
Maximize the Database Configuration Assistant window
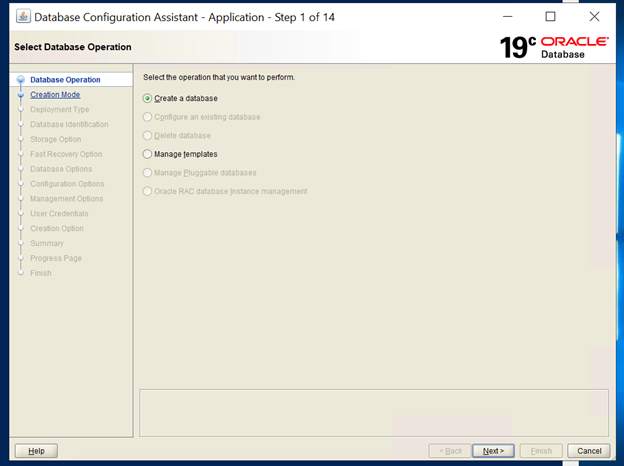pyautogui.click(x=550, y=17)
